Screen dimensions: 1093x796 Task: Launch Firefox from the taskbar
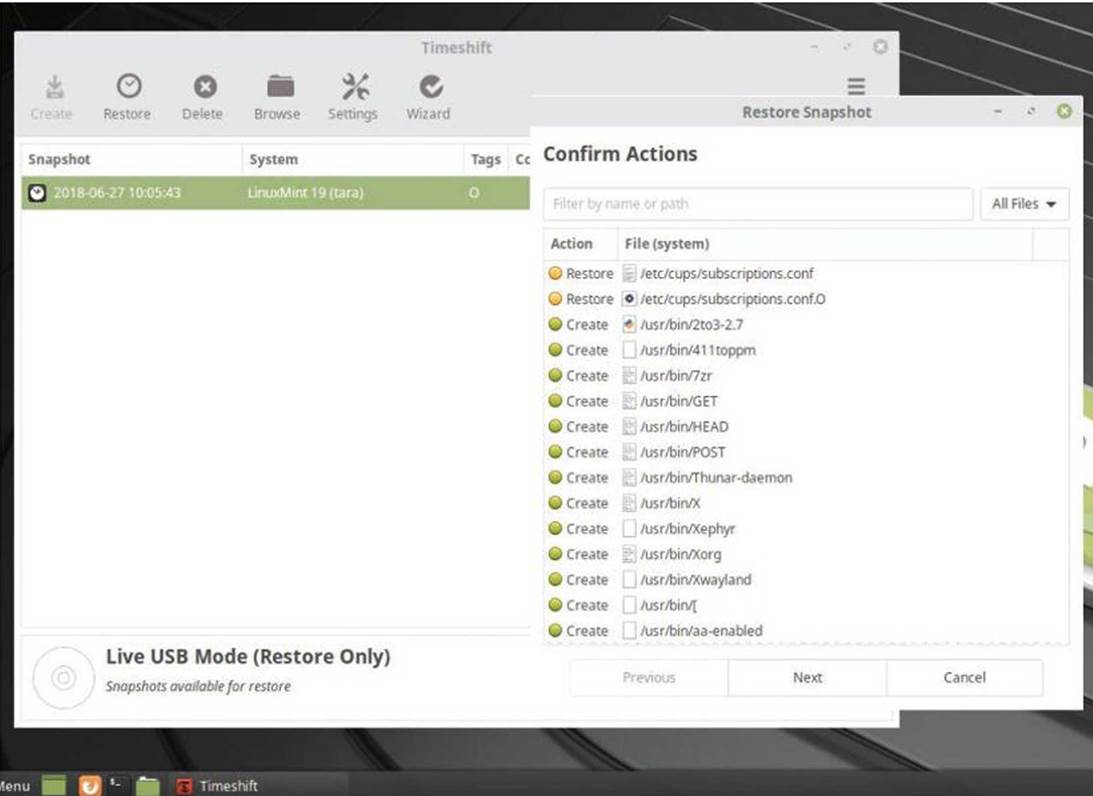[x=90, y=786]
